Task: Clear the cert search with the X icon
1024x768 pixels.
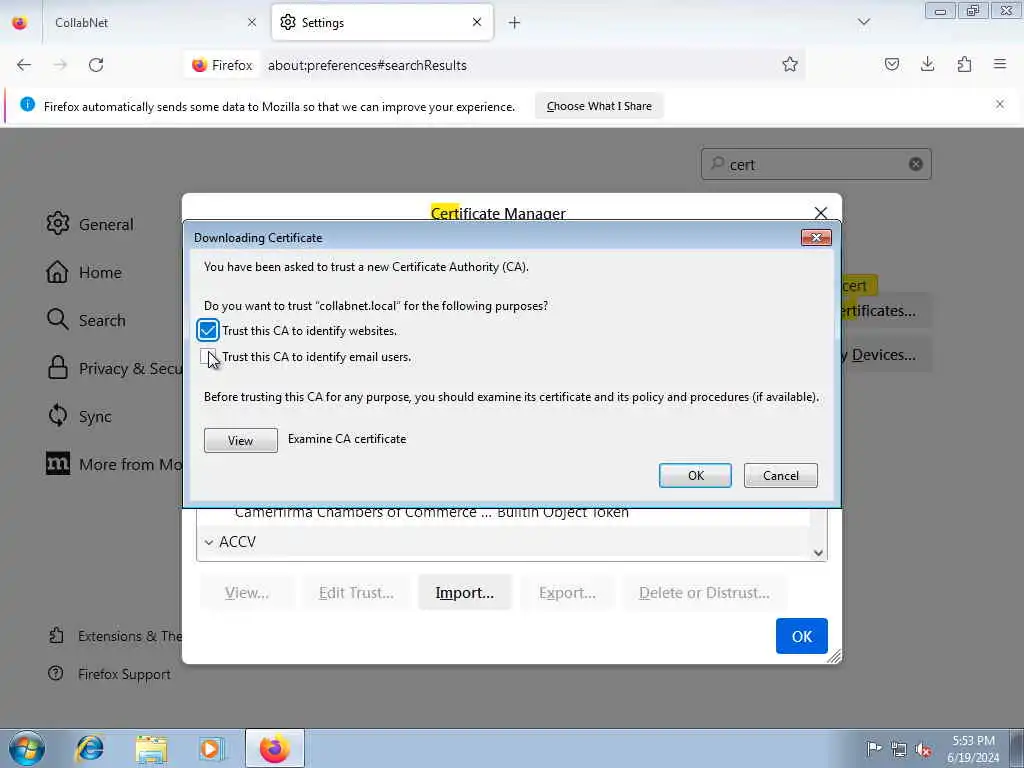Action: point(916,164)
